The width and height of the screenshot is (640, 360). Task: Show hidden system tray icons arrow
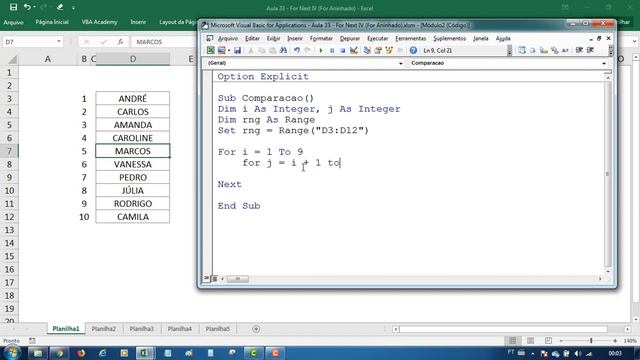[x=533, y=353]
